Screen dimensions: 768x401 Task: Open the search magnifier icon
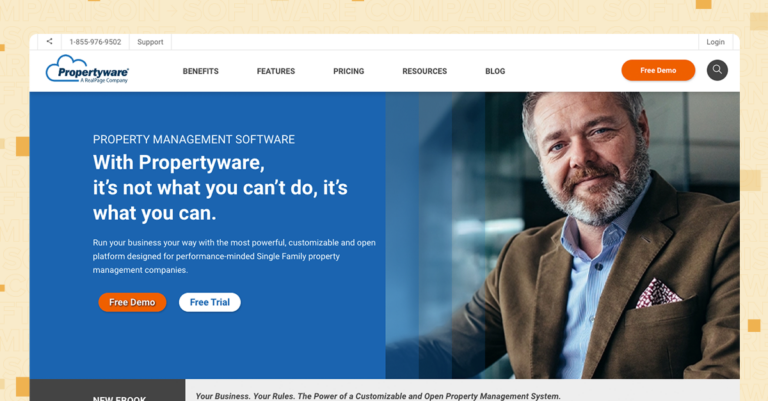[x=717, y=70]
